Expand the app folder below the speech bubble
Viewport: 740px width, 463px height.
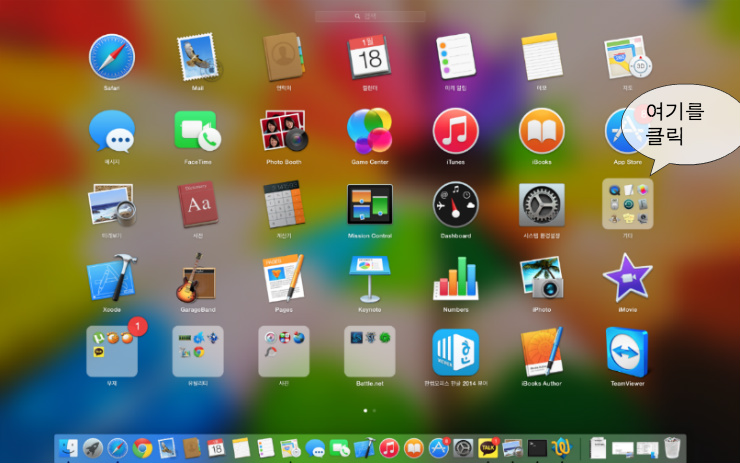tap(627, 204)
